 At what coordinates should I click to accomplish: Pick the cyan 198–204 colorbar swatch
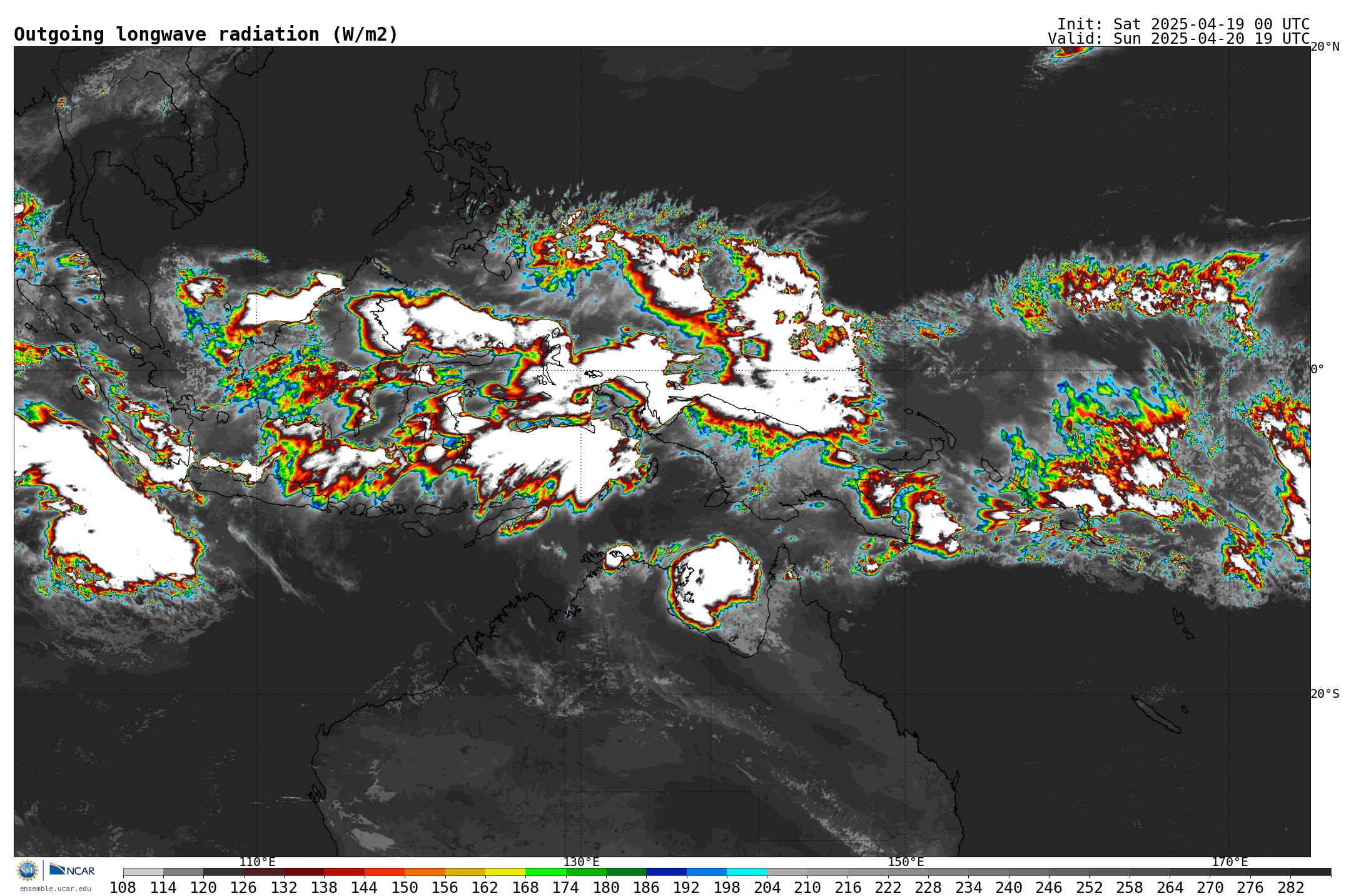(747, 872)
